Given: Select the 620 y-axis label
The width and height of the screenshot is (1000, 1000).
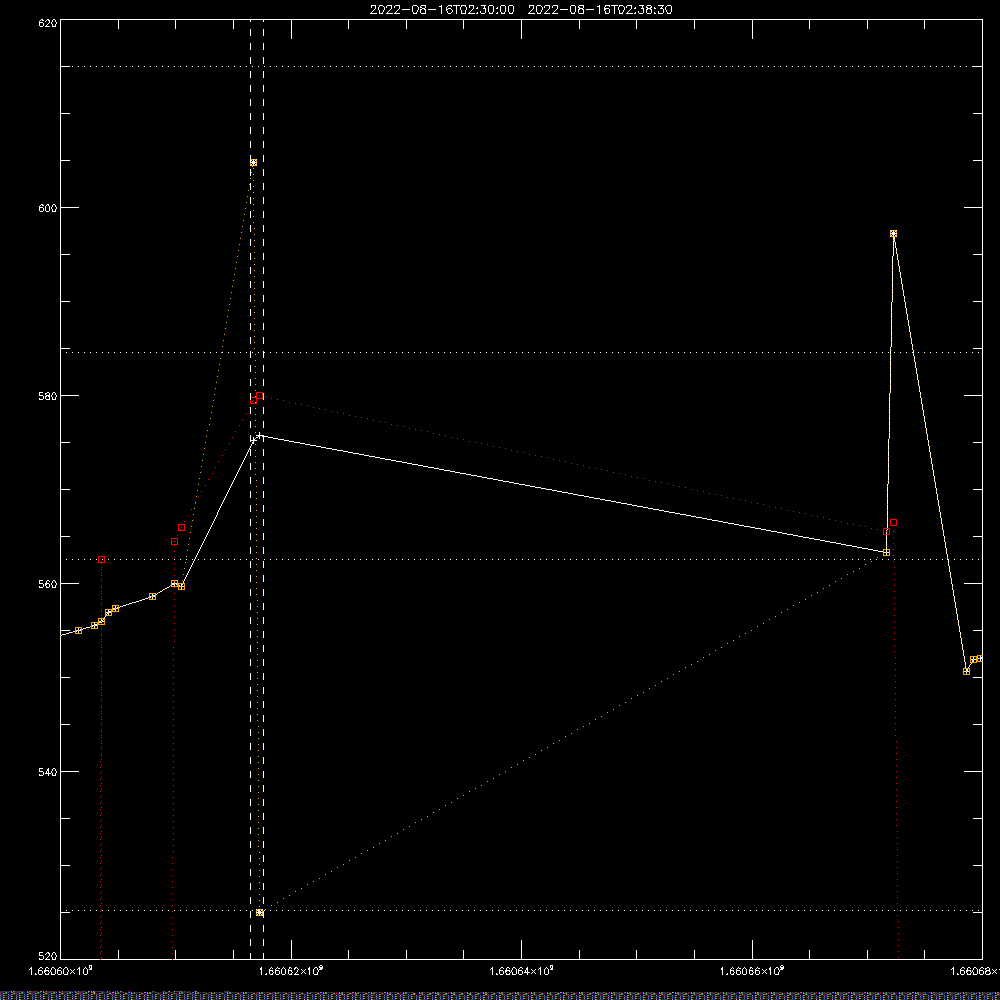Looking at the screenshot, I should tap(49, 23).
